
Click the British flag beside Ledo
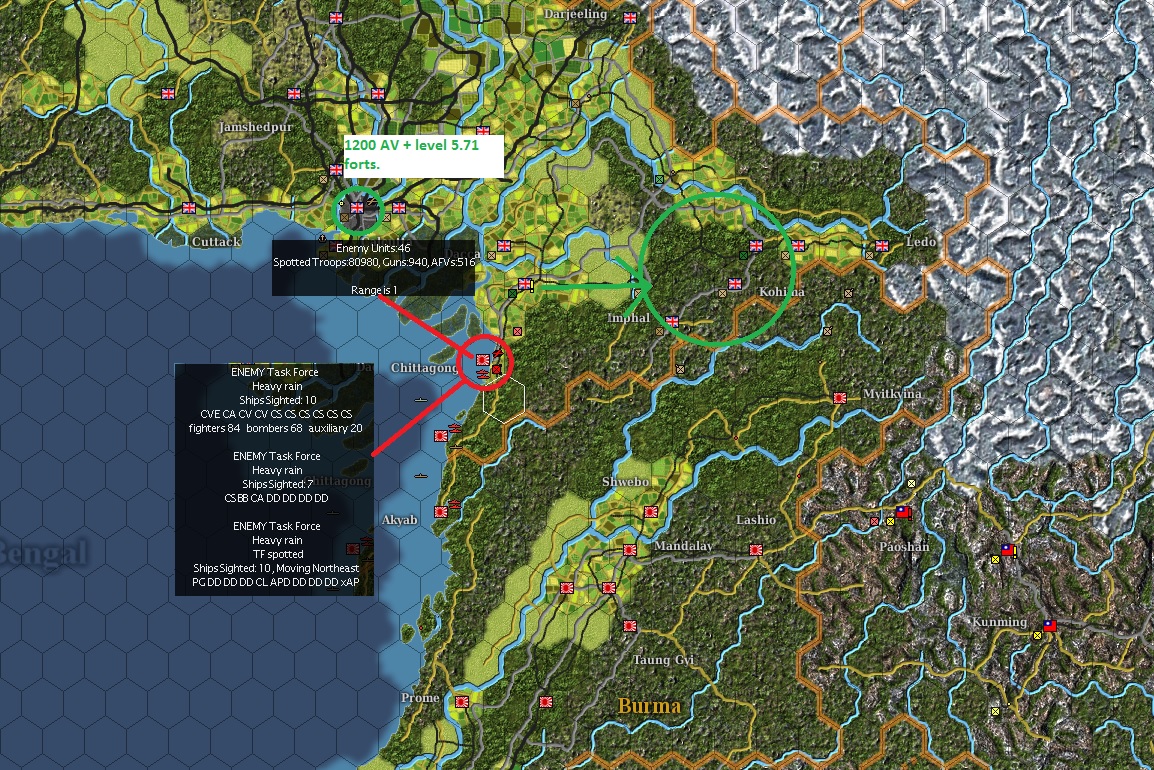[x=882, y=245]
